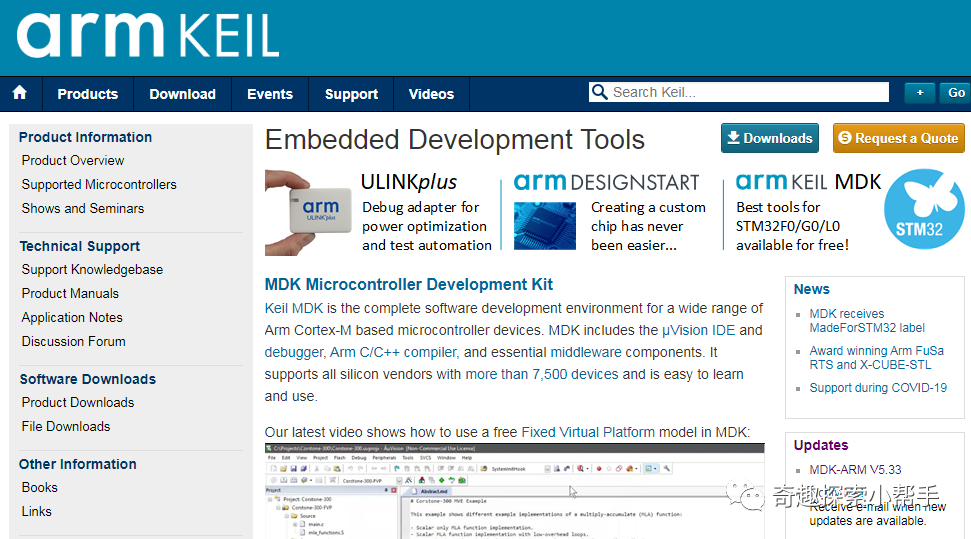Viewport: 971px width, 539px height.
Task: Click the STM32 butterfly badge
Action: pos(923,209)
